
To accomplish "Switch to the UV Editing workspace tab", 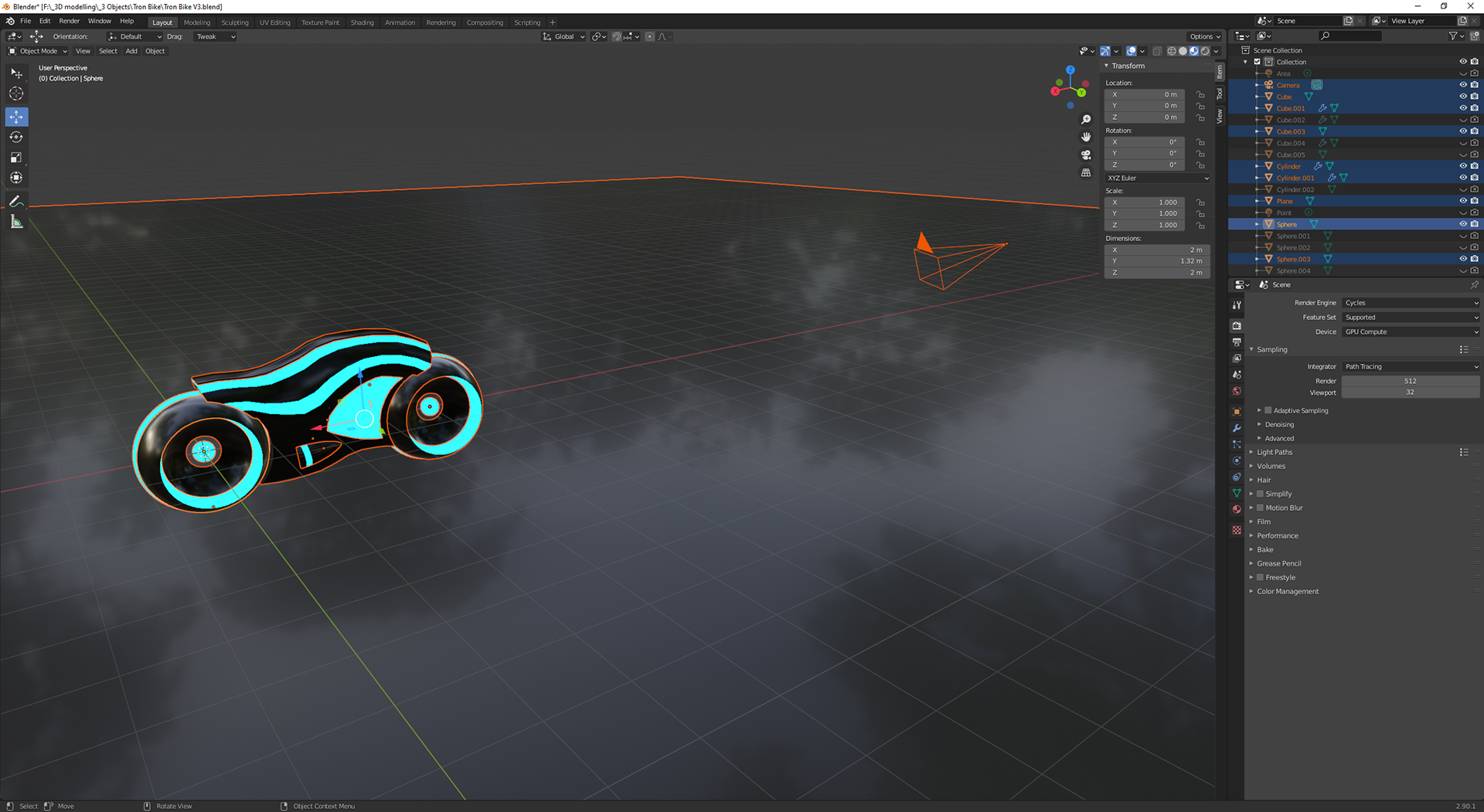I will pos(275,22).
